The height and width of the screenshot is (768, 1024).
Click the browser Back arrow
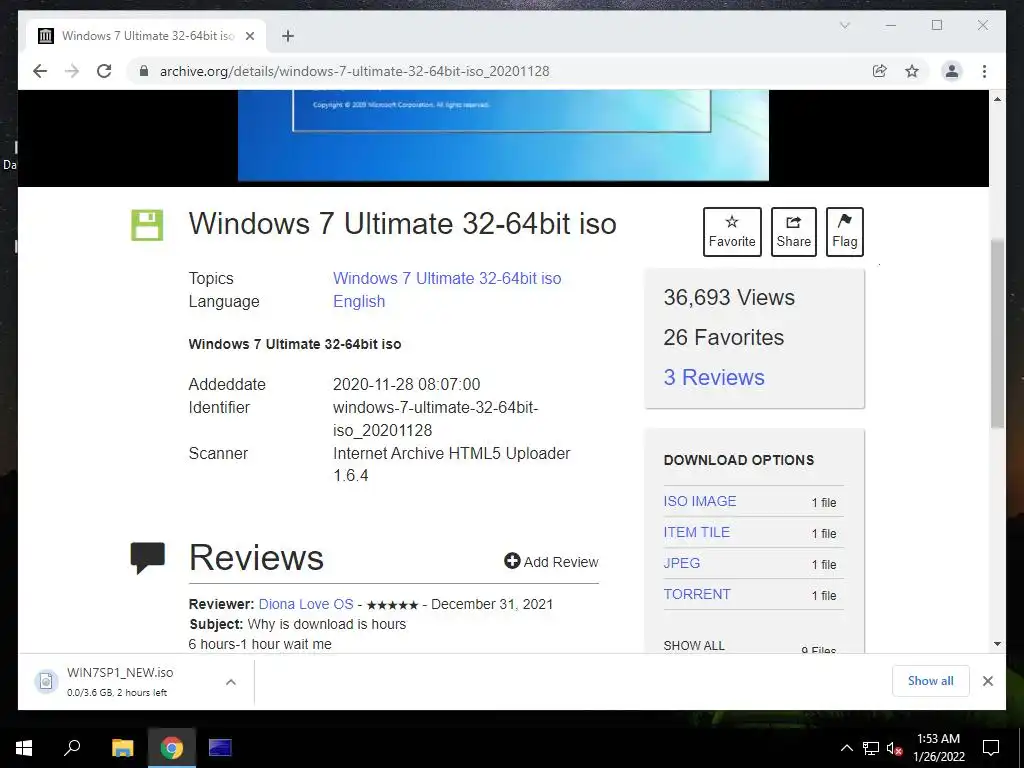pos(40,71)
